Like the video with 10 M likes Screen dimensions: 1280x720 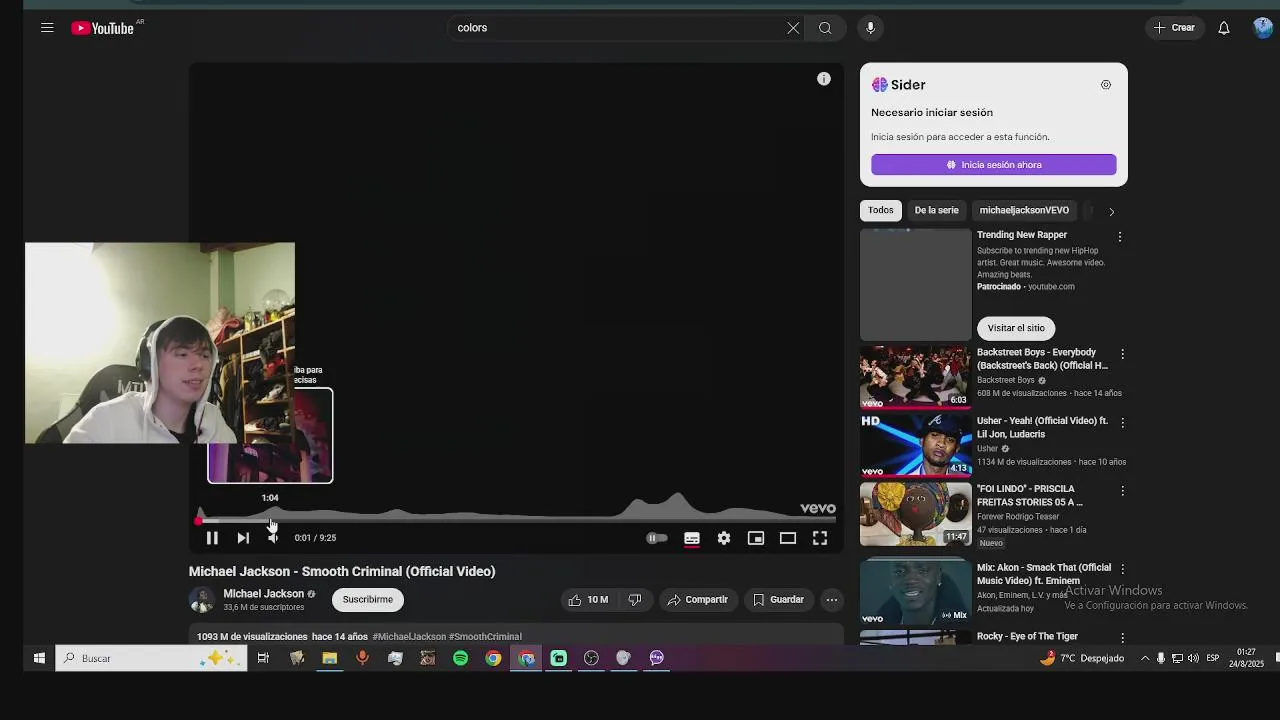click(x=588, y=600)
